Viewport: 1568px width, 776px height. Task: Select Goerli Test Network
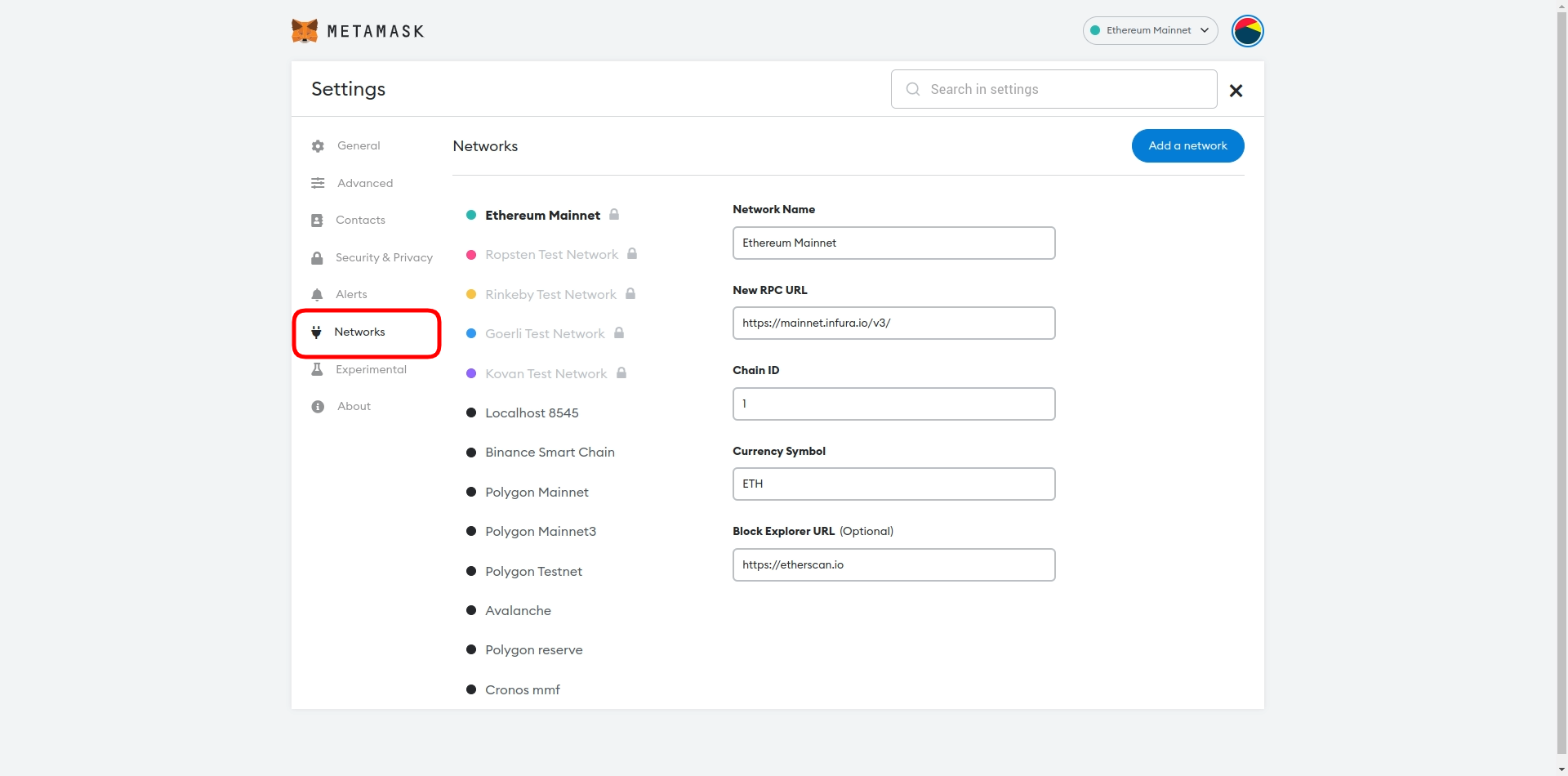click(545, 333)
